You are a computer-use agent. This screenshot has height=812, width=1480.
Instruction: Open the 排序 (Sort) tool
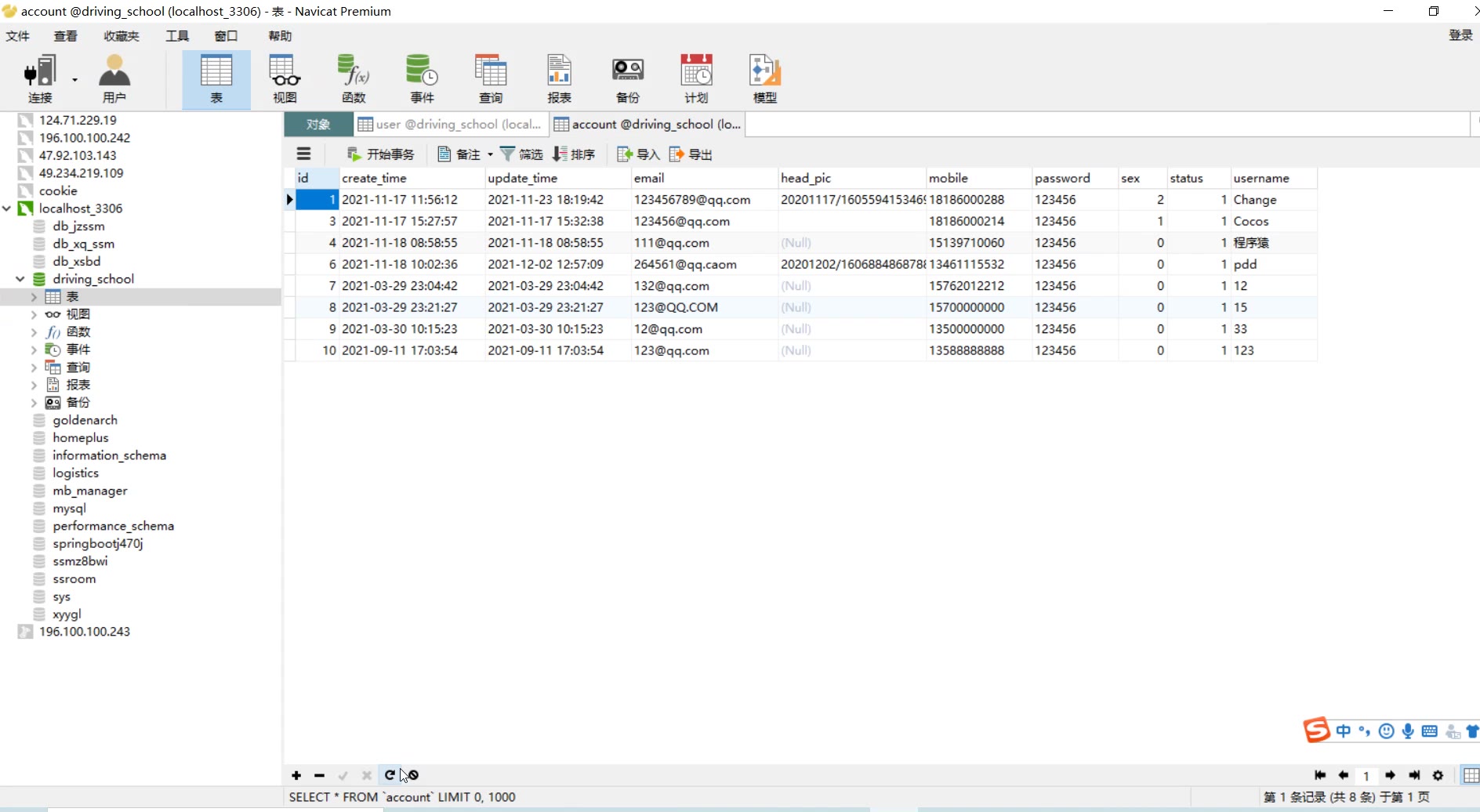point(574,154)
